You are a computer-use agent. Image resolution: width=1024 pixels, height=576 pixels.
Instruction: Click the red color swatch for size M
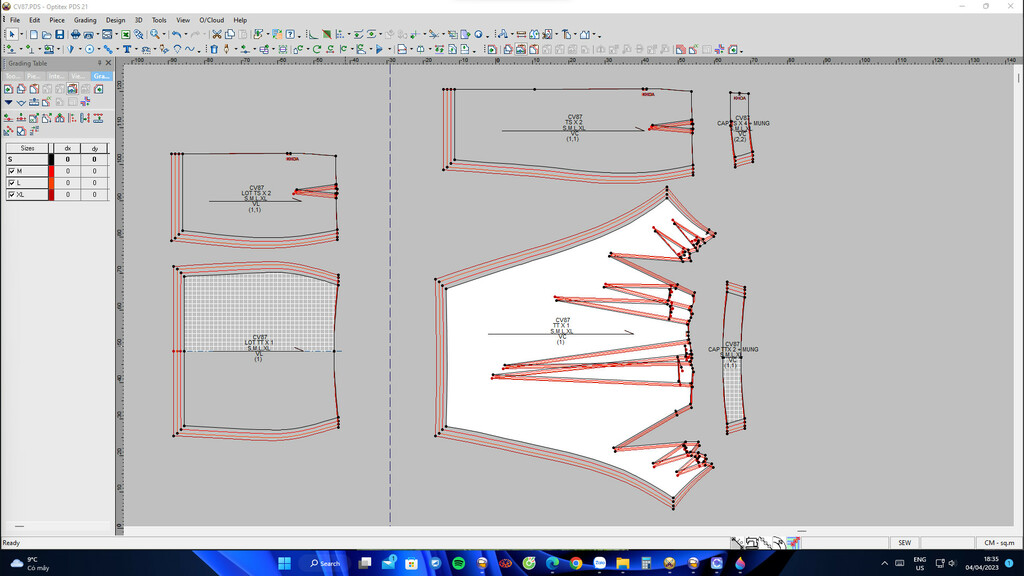[x=51, y=171]
